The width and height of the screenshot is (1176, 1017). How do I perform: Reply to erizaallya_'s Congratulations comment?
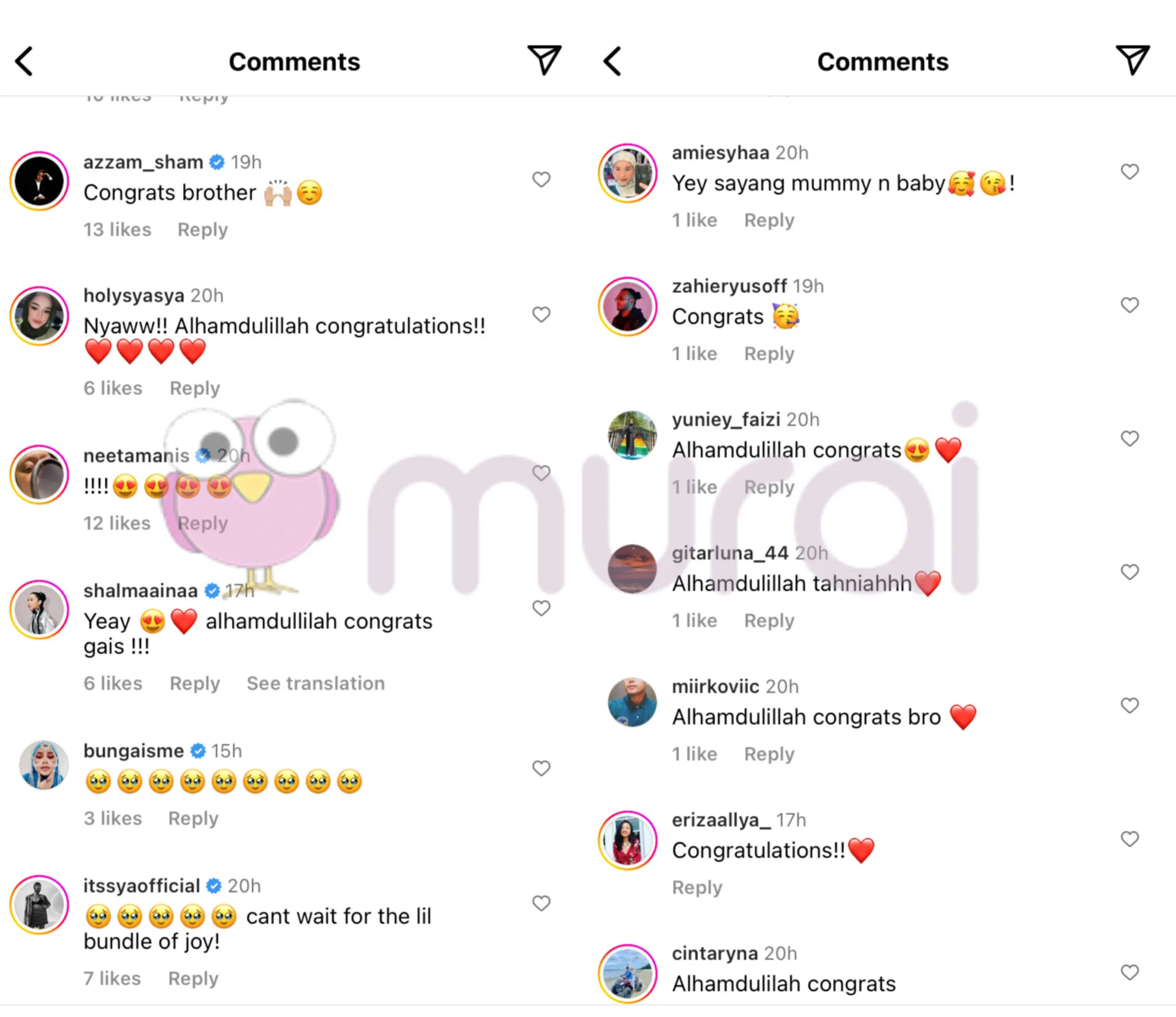pos(697,887)
